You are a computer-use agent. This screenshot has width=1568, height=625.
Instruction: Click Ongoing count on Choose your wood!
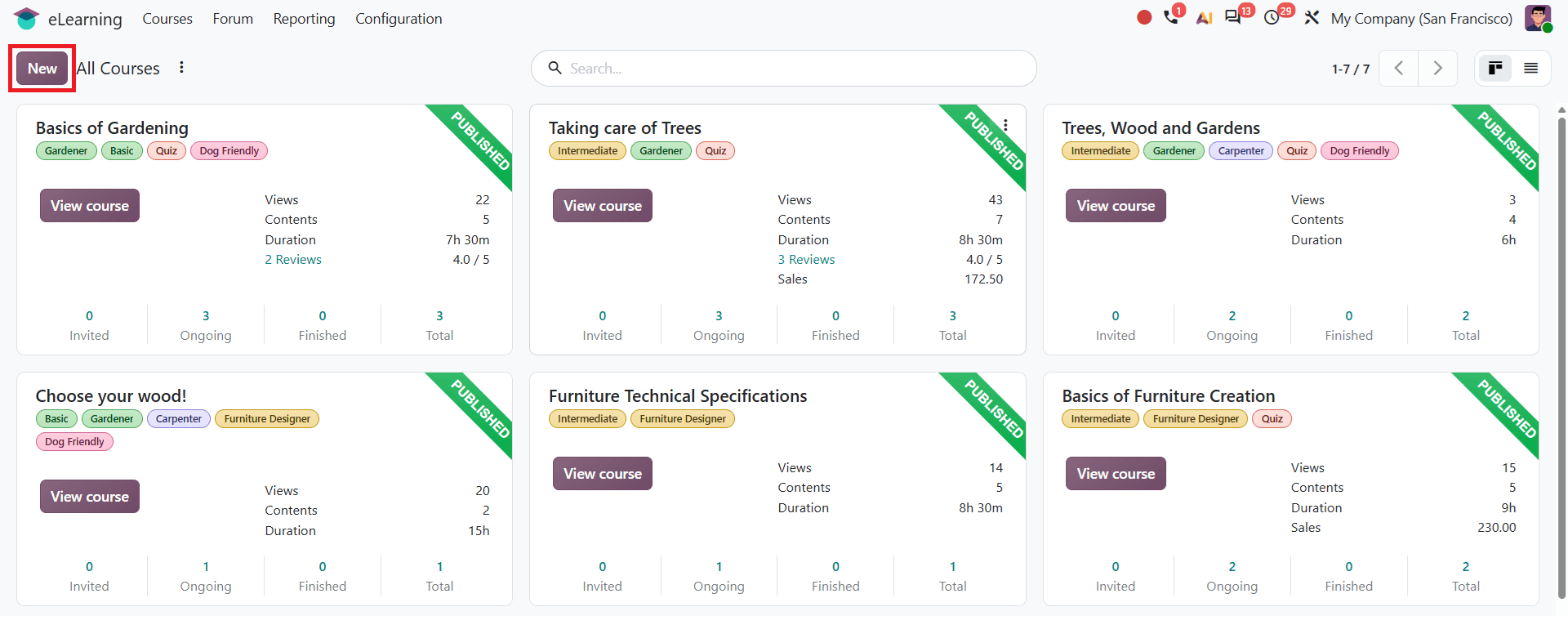pyautogui.click(x=206, y=576)
